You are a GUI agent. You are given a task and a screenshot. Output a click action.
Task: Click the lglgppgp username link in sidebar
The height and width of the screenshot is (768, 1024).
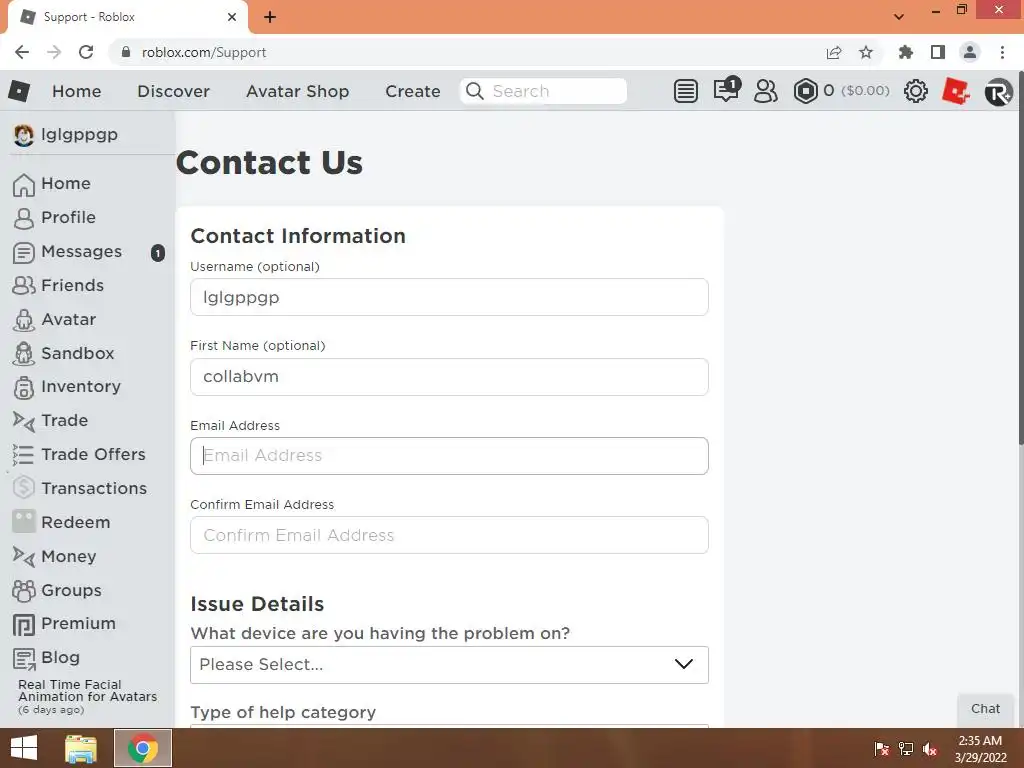coord(79,135)
